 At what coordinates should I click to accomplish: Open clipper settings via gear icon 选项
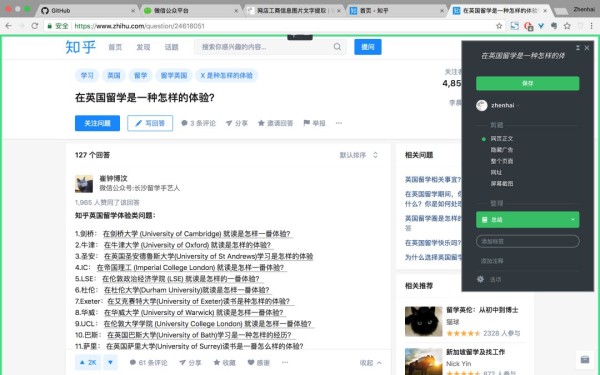pyautogui.click(x=480, y=279)
